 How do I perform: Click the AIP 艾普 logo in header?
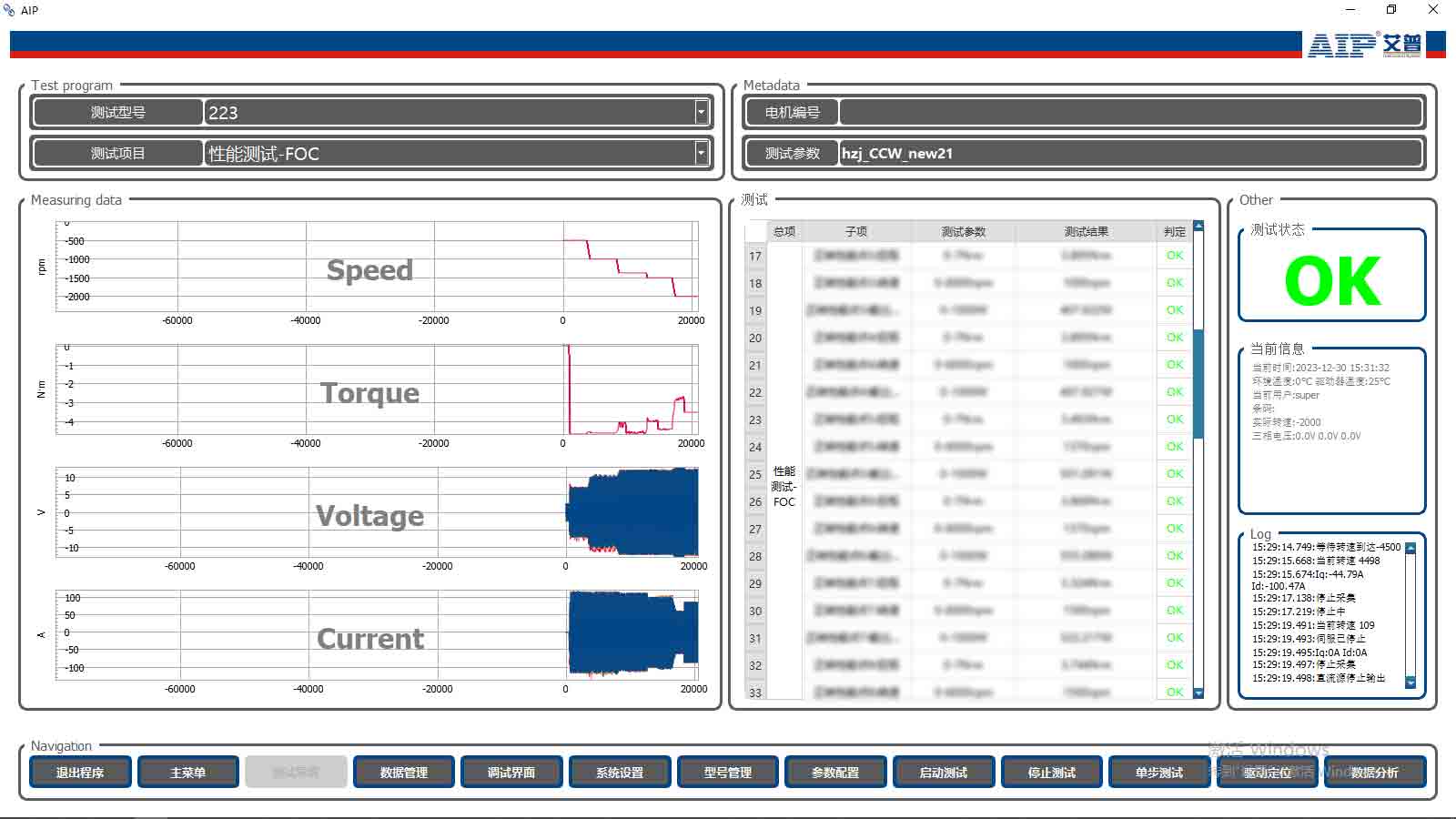tap(1364, 45)
